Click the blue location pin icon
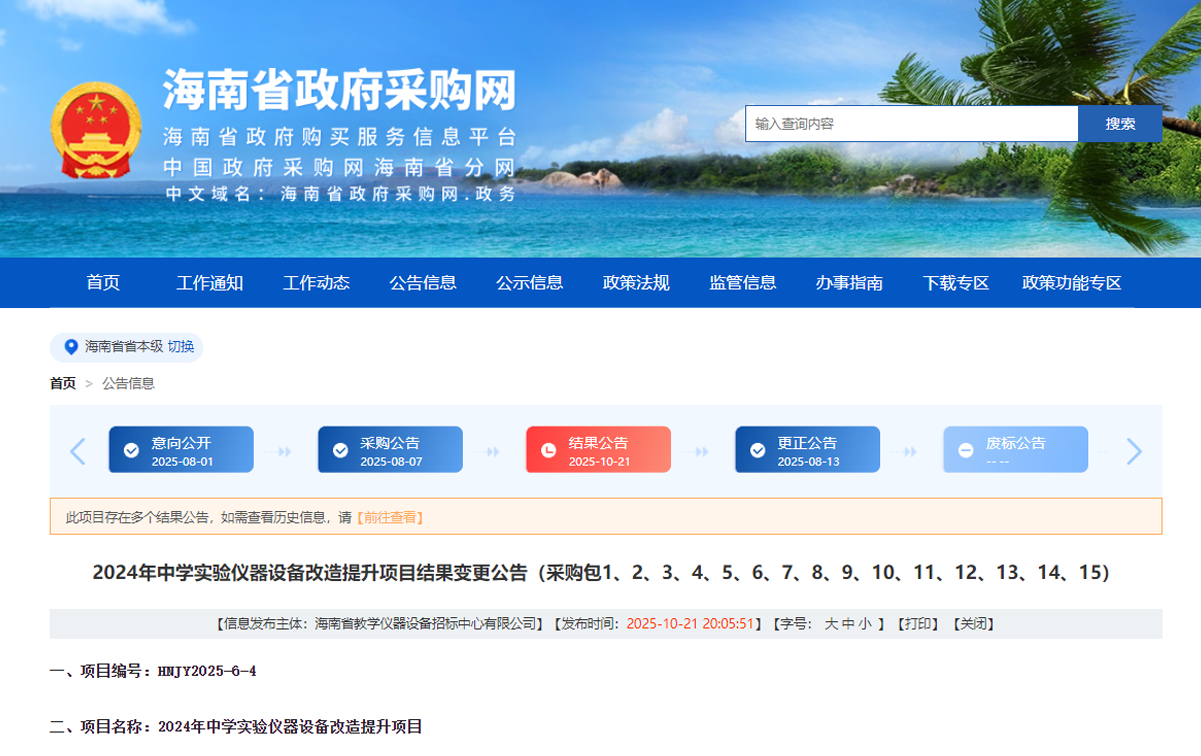1201x756 pixels. (71, 347)
